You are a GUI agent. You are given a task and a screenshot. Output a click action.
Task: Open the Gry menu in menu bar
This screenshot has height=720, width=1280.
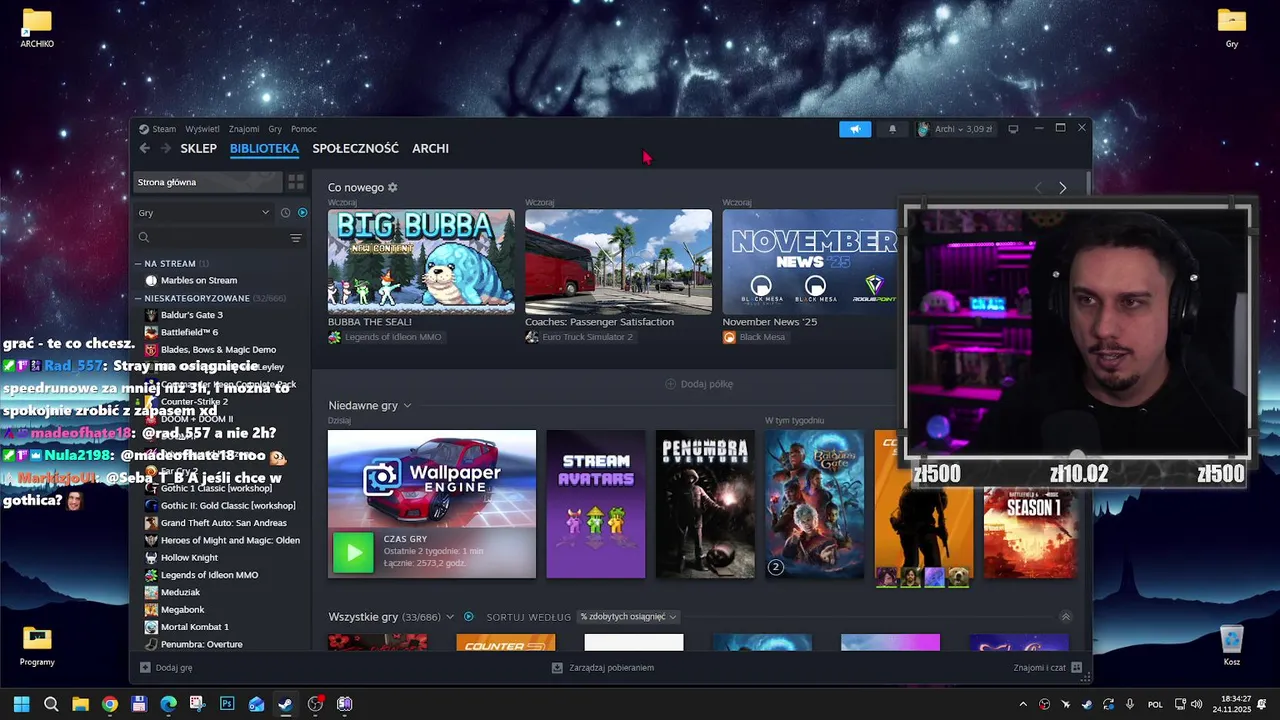[x=275, y=129]
